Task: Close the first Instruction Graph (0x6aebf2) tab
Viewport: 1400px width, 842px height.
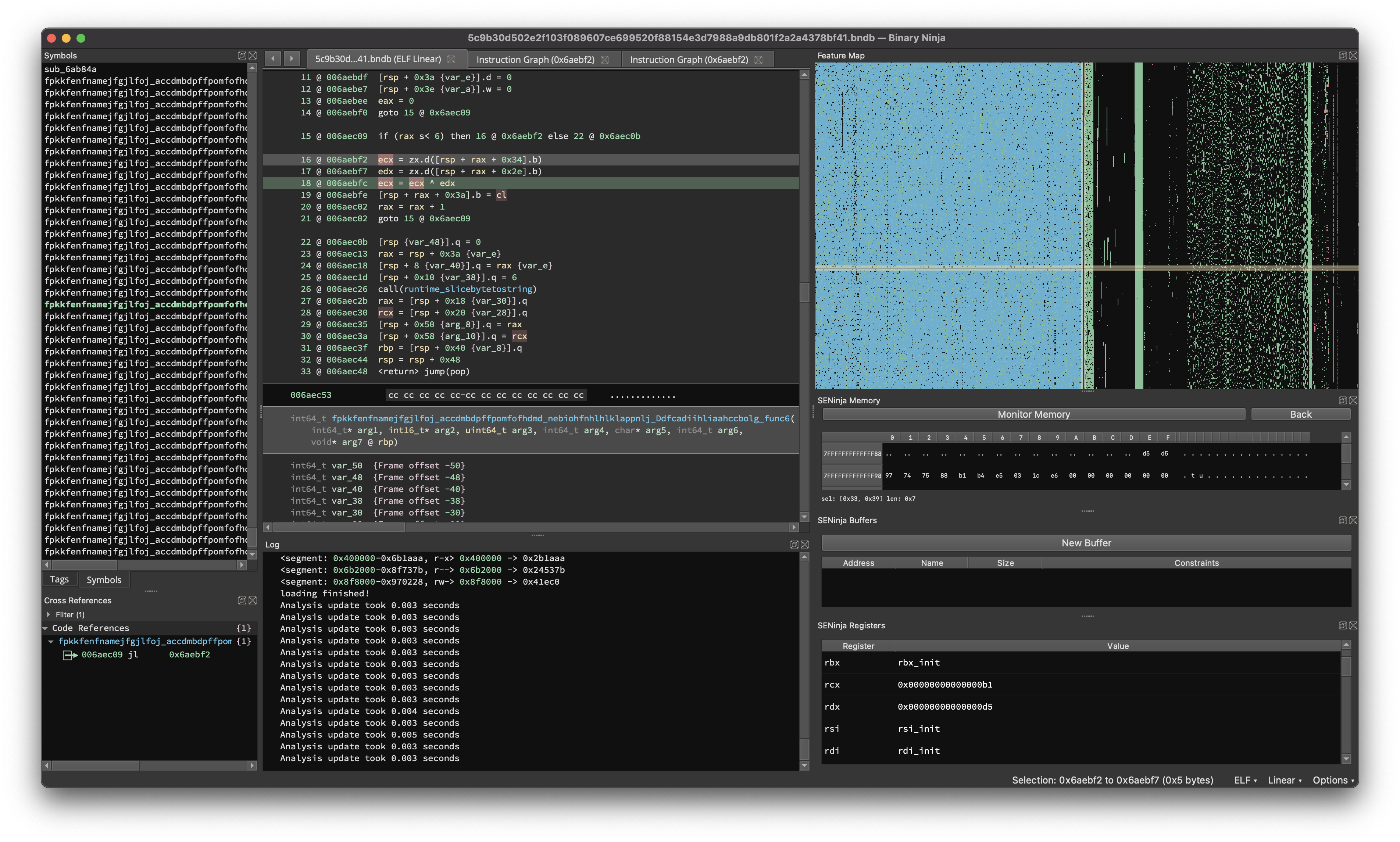Action: [x=605, y=60]
